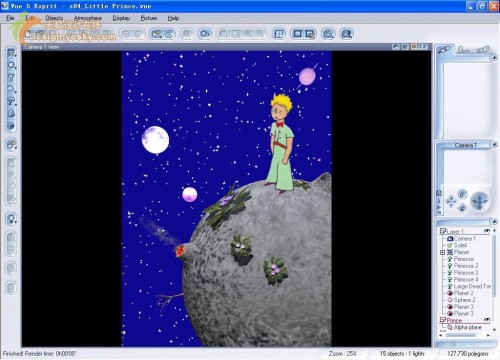Screen dimensions: 500x360
Task: Expand the Planet group in tree
Action: 443,252
